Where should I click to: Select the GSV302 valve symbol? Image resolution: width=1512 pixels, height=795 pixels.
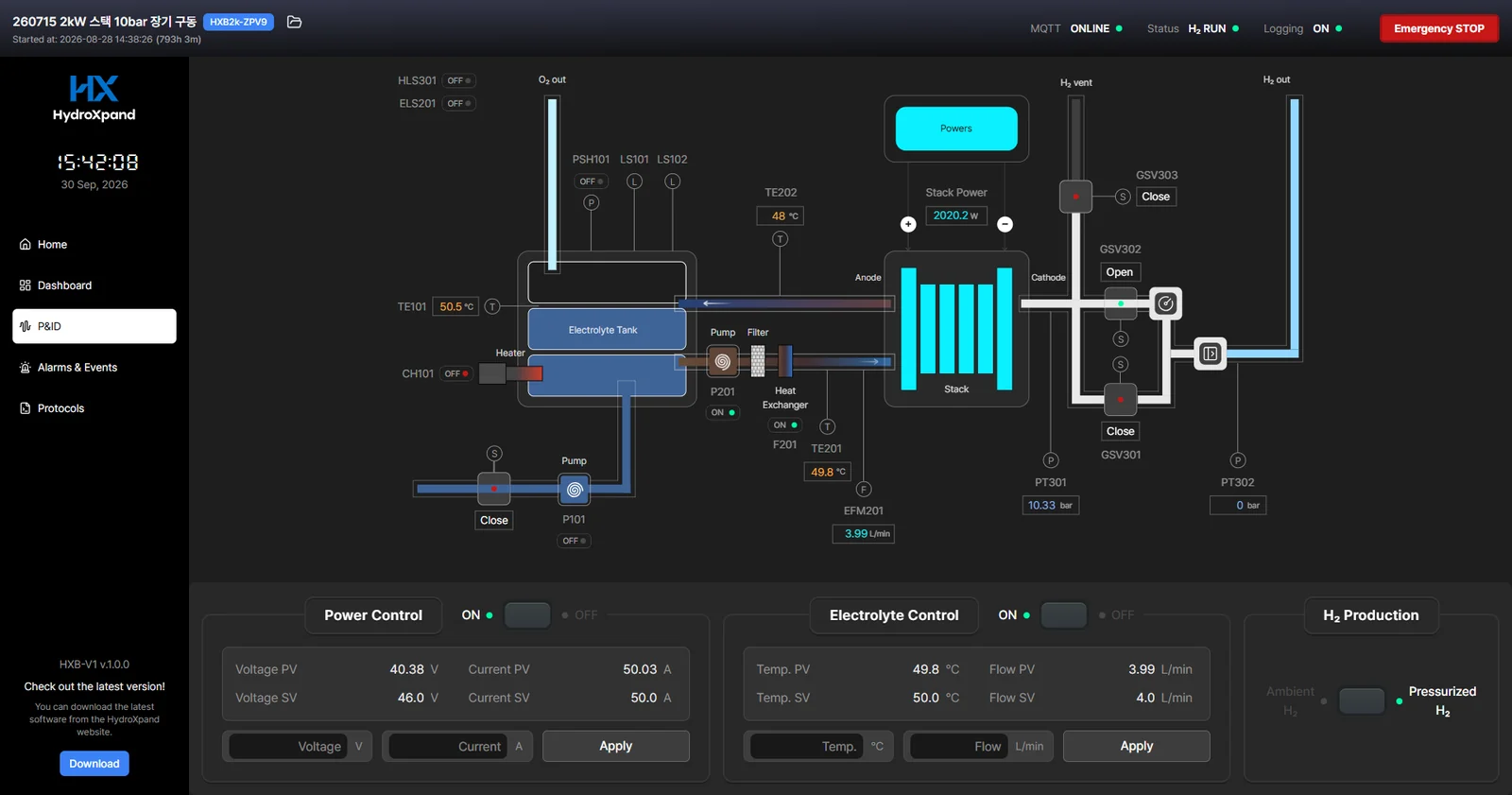point(1121,303)
